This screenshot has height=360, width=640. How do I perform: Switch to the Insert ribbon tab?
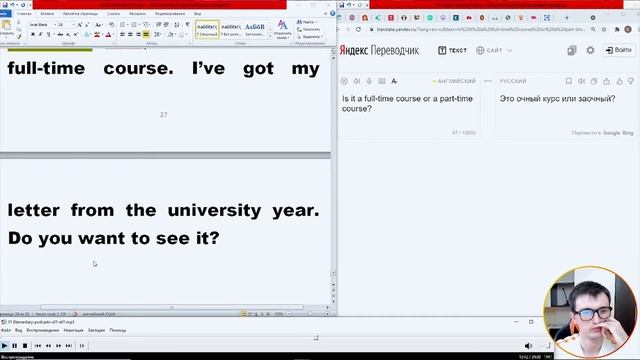(x=47, y=14)
